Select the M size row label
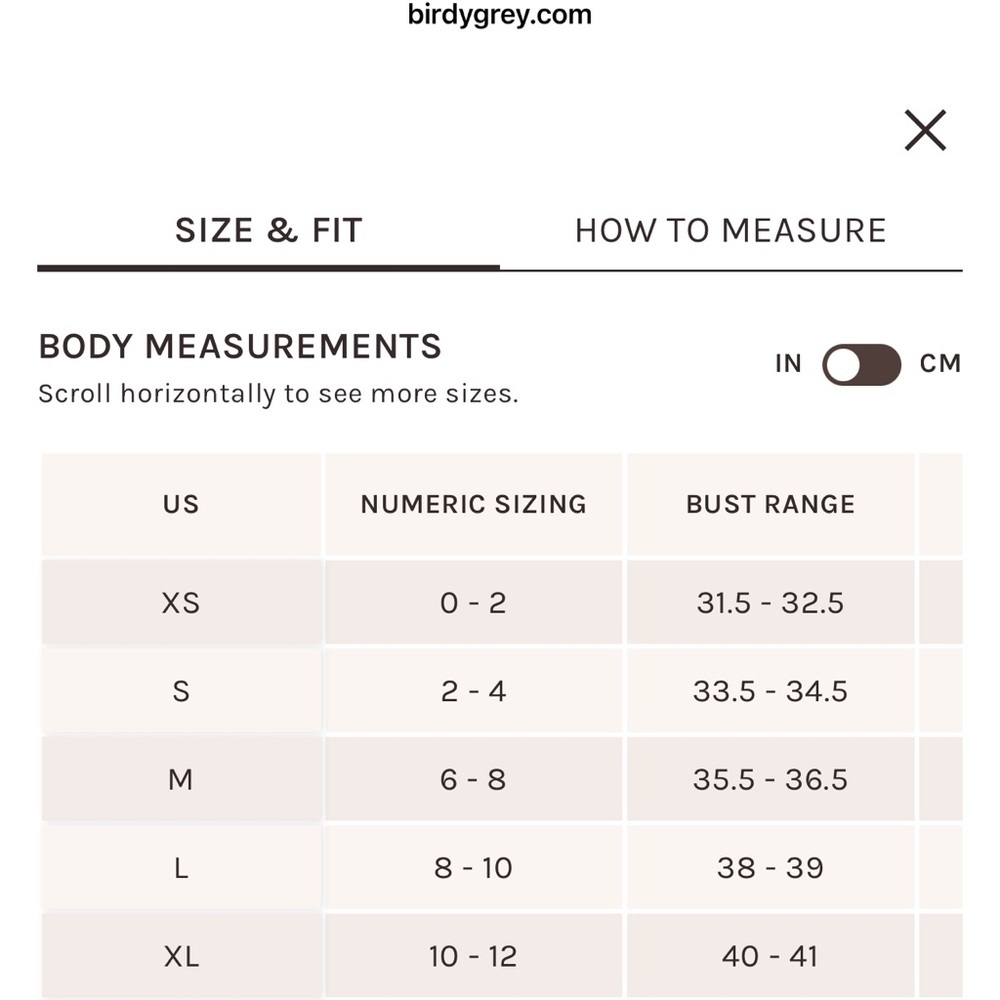Screen dimensions: 1000x1000 (181, 779)
